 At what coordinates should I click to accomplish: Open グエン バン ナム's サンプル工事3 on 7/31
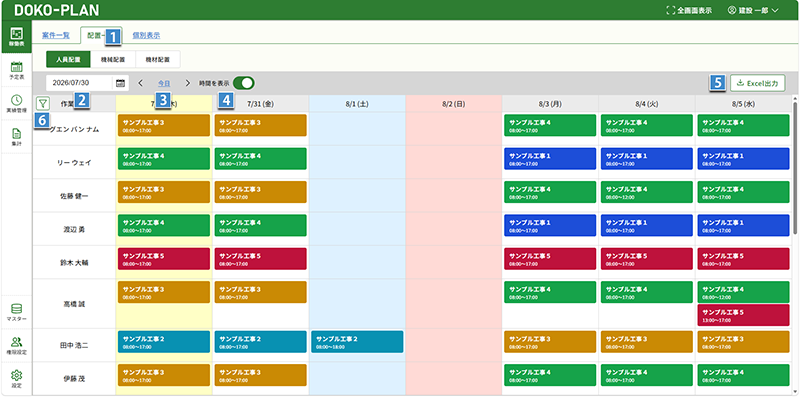click(260, 126)
